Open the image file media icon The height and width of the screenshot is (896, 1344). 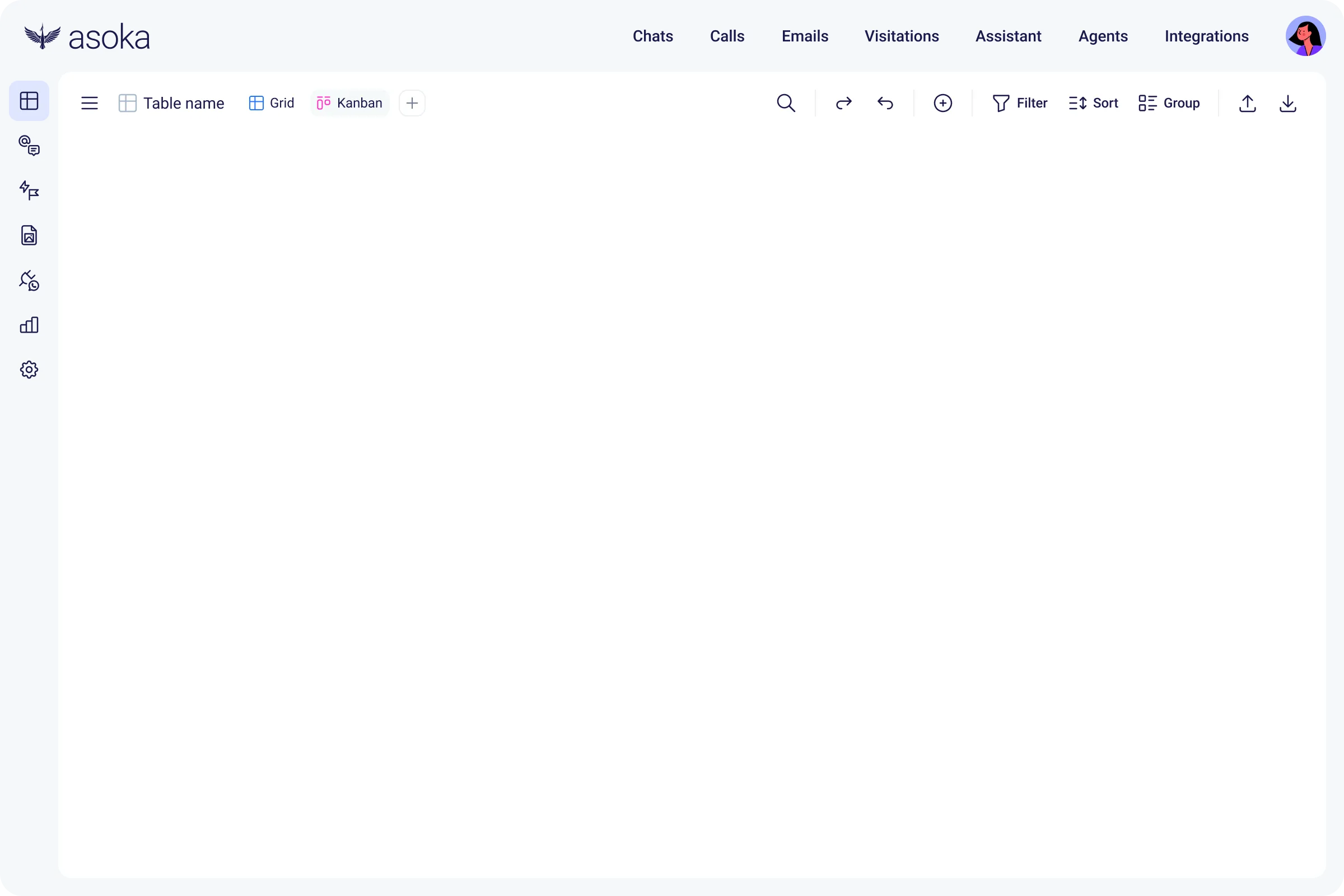(x=29, y=235)
